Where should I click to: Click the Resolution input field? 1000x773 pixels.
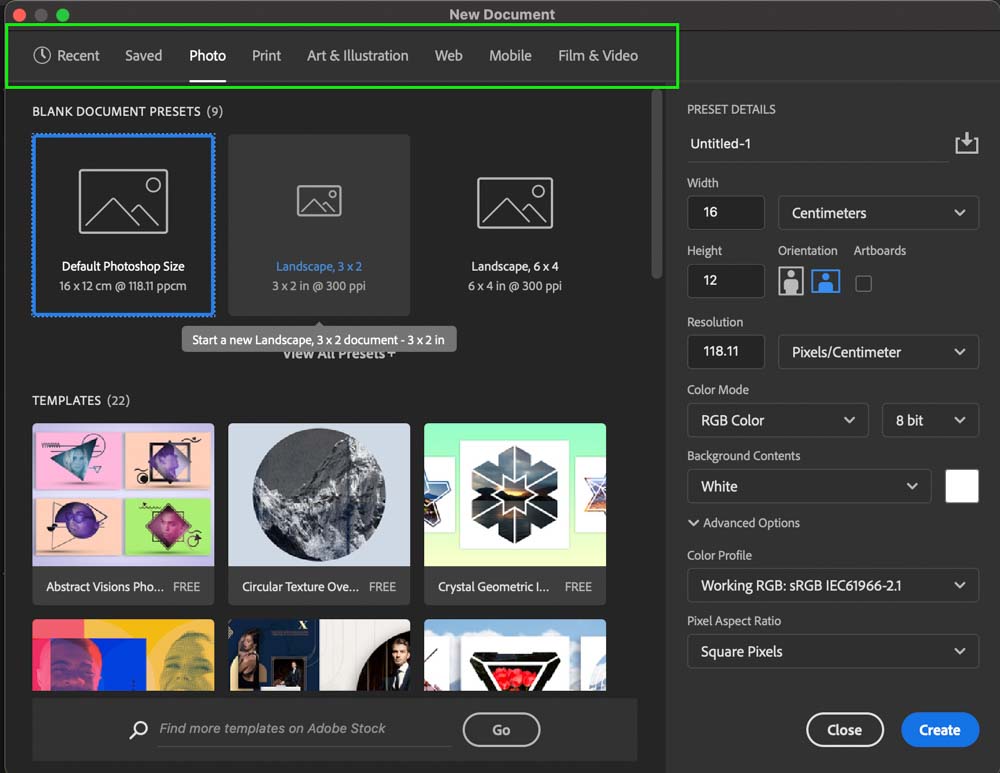726,351
